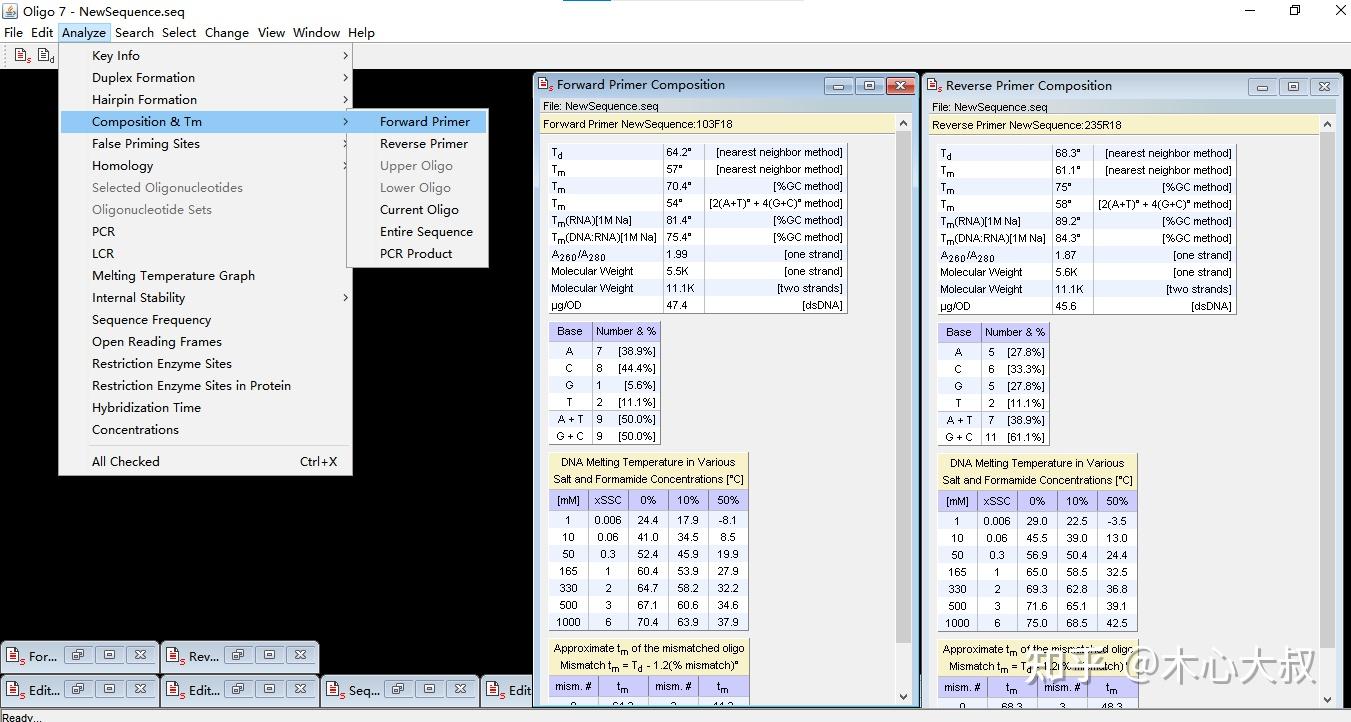Select Composition & Tm in Analyze menu
The image size is (1351, 722).
(x=205, y=122)
